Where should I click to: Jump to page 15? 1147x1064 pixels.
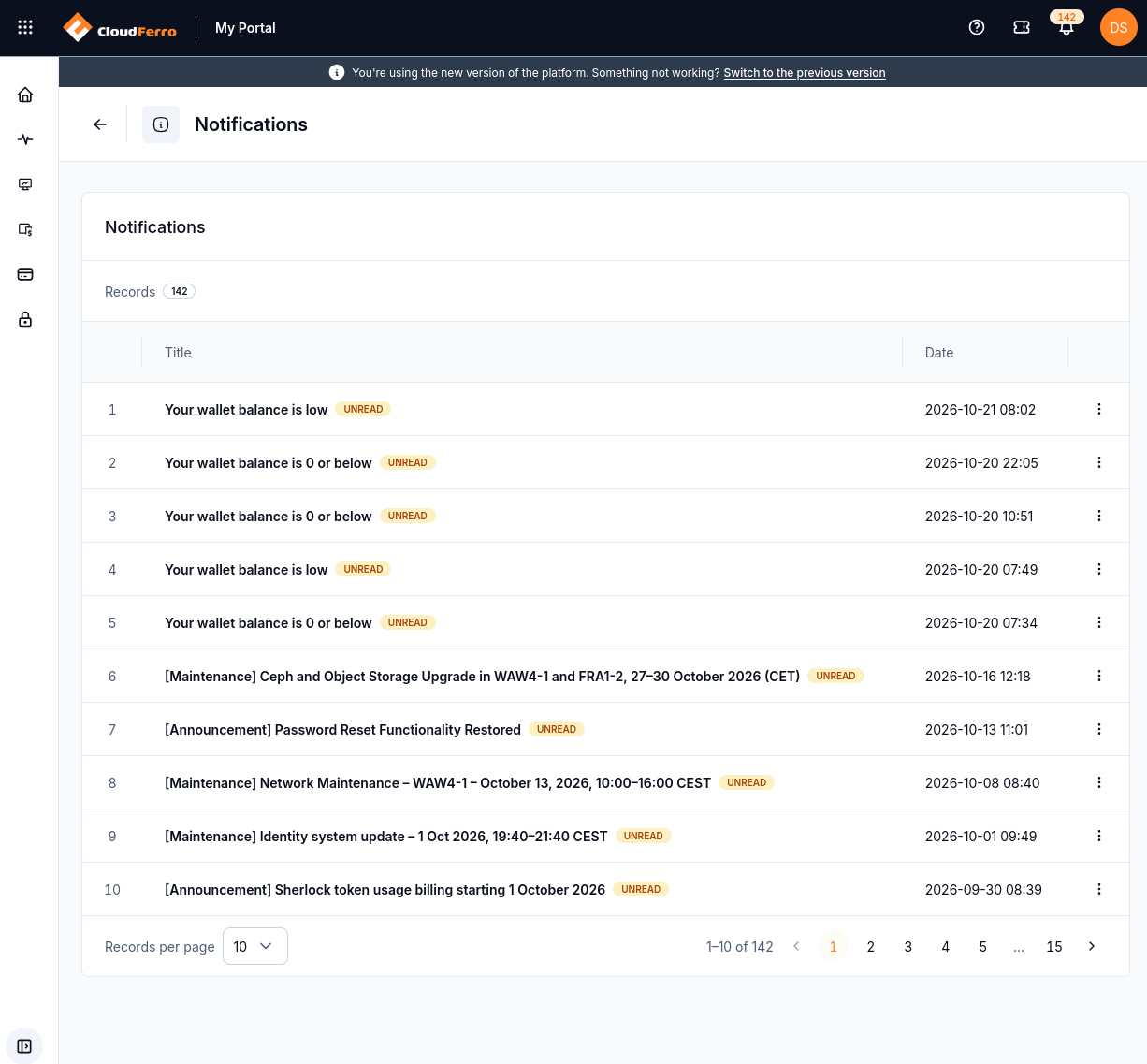pyautogui.click(x=1054, y=946)
